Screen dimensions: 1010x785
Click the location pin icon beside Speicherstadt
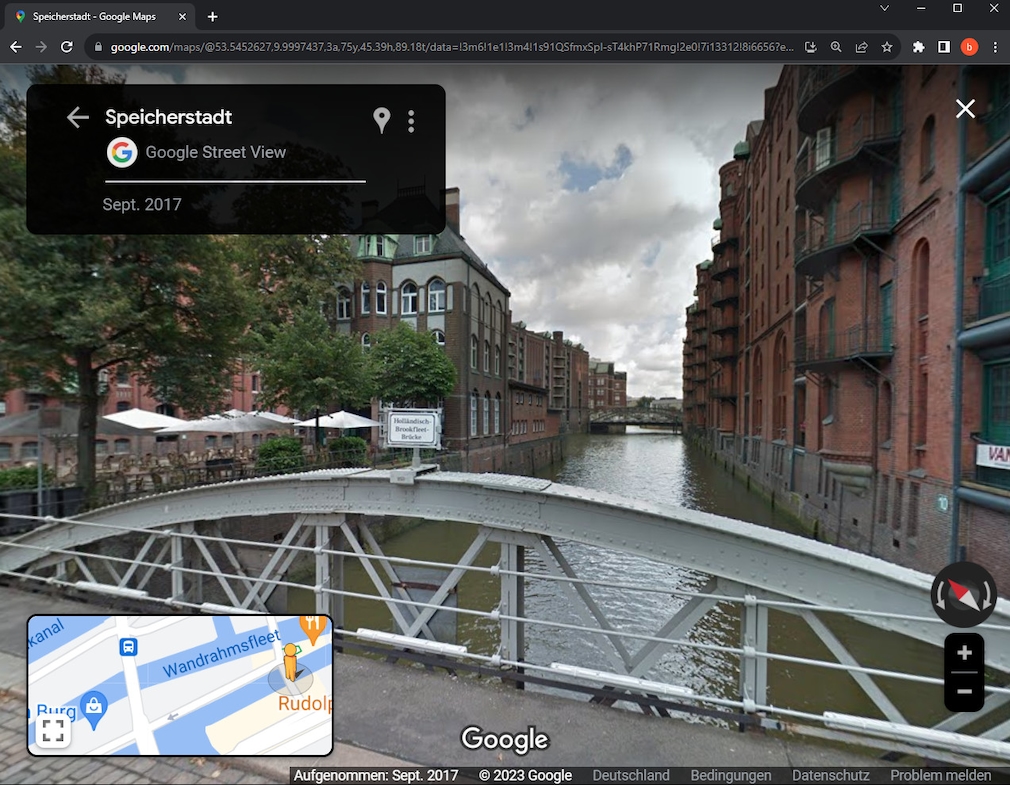point(381,120)
